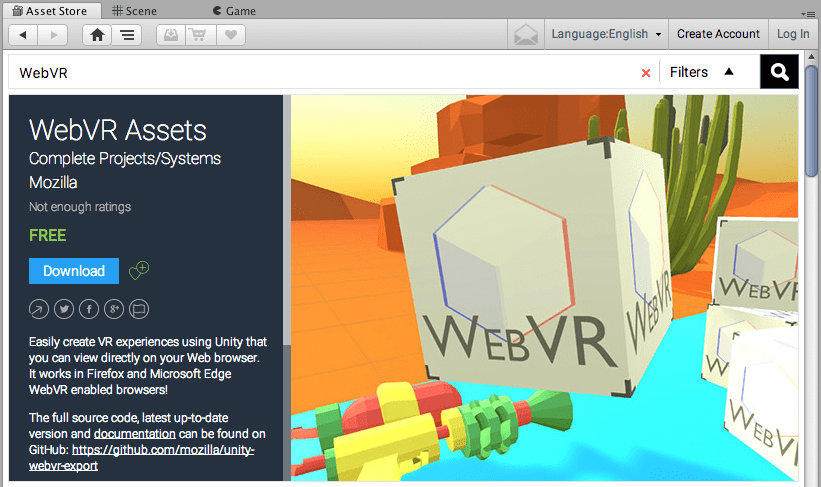Open the messages envelope icon
This screenshot has width=821, height=487.
pyautogui.click(x=526, y=35)
